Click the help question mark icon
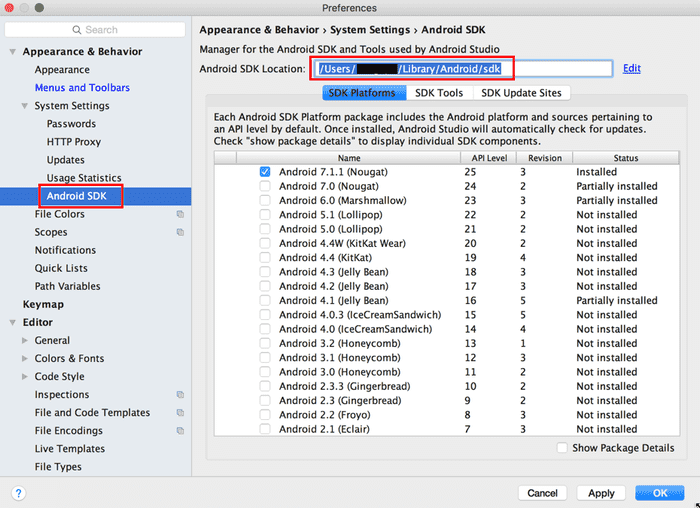Viewport: 700px width, 508px height. [18, 493]
